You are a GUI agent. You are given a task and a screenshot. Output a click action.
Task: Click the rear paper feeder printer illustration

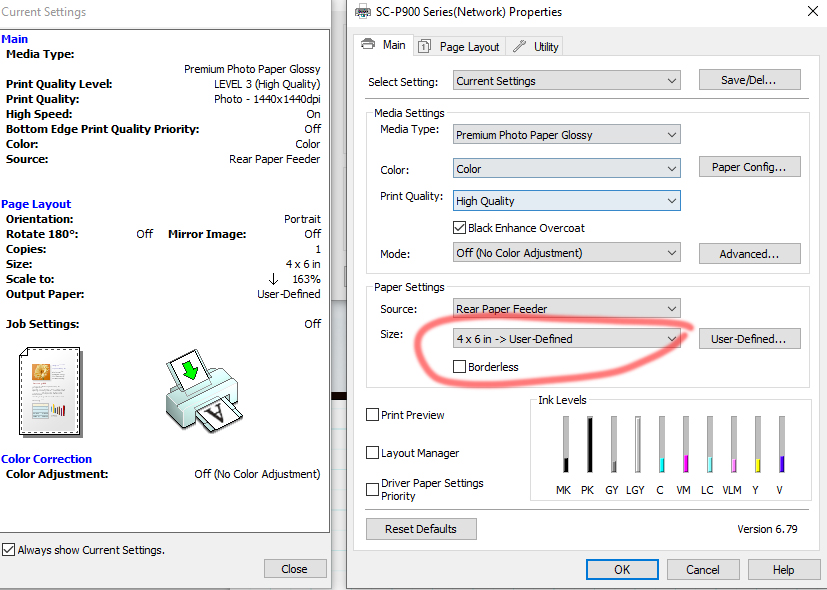coord(203,391)
